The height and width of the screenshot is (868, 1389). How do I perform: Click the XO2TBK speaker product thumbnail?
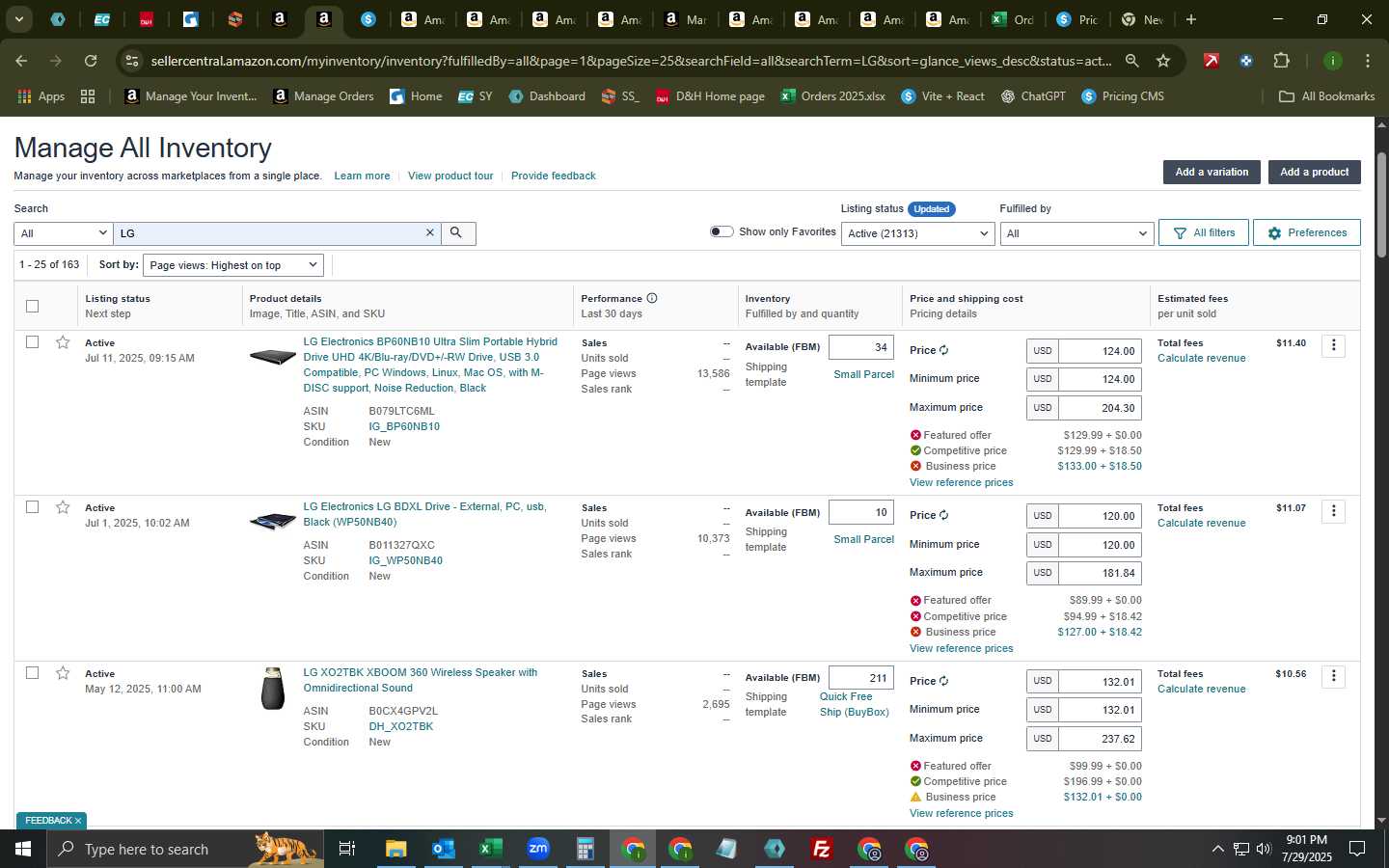[273, 689]
